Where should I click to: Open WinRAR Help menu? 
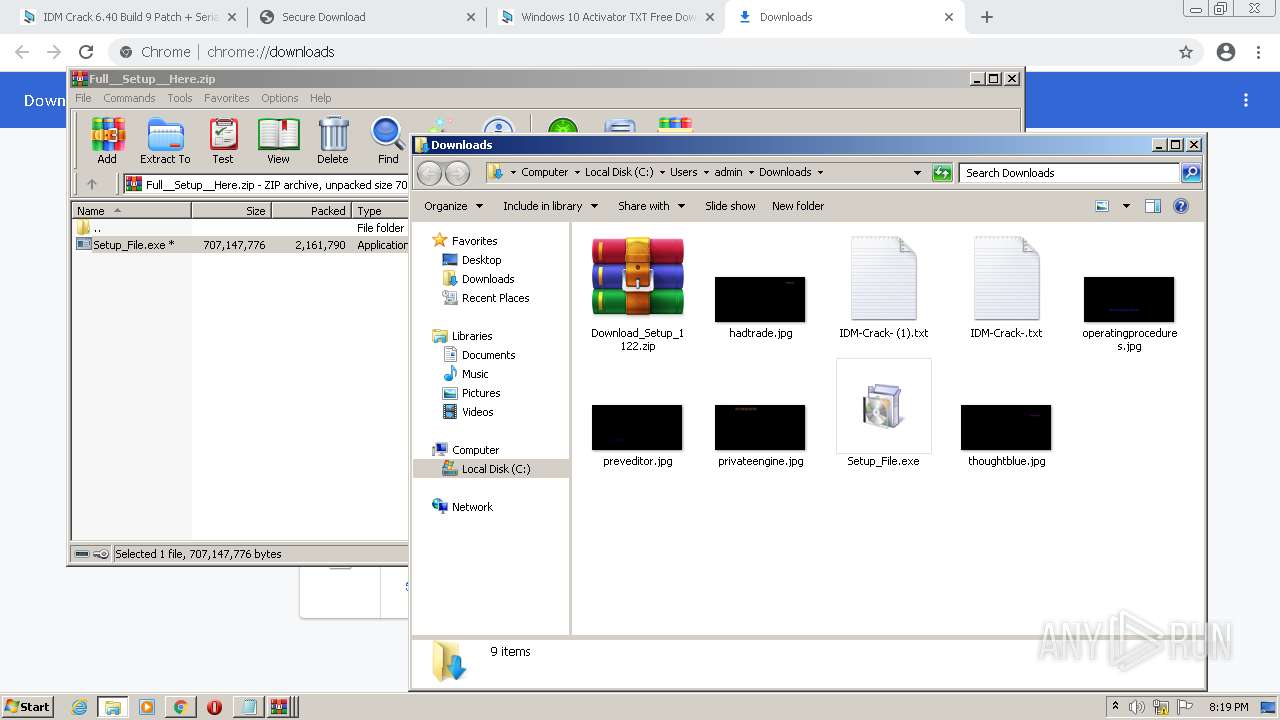320,98
